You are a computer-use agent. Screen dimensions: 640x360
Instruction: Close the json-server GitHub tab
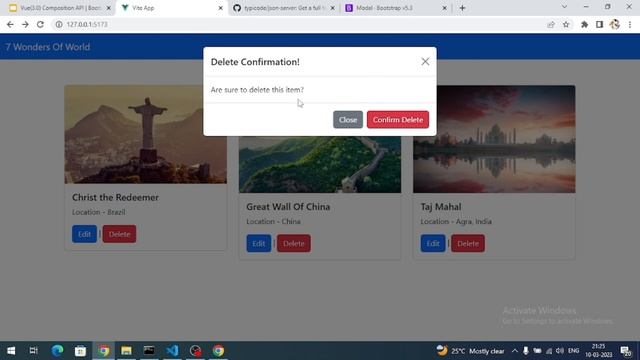point(332,8)
